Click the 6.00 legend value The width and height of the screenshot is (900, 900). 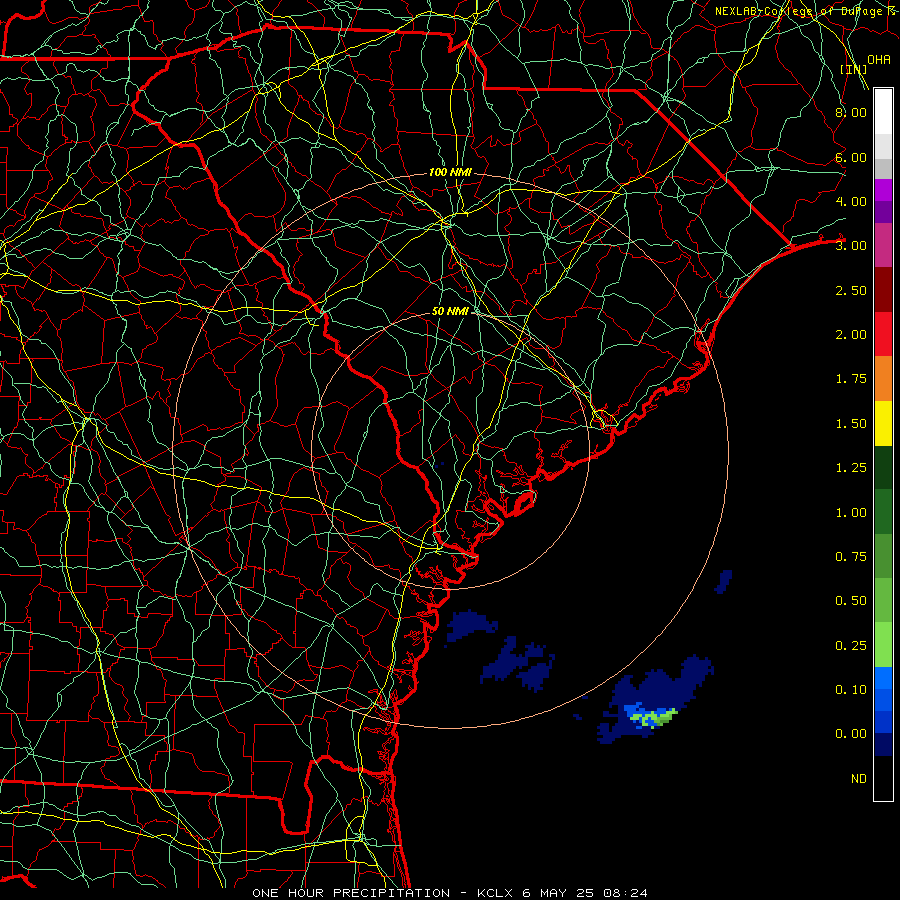click(x=851, y=157)
